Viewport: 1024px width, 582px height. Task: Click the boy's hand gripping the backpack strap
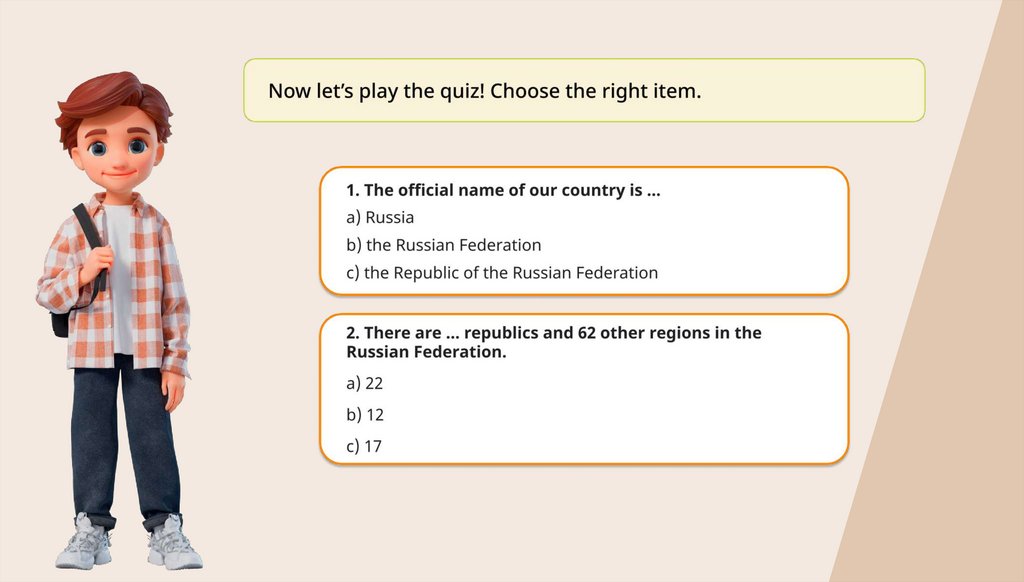pos(97,265)
